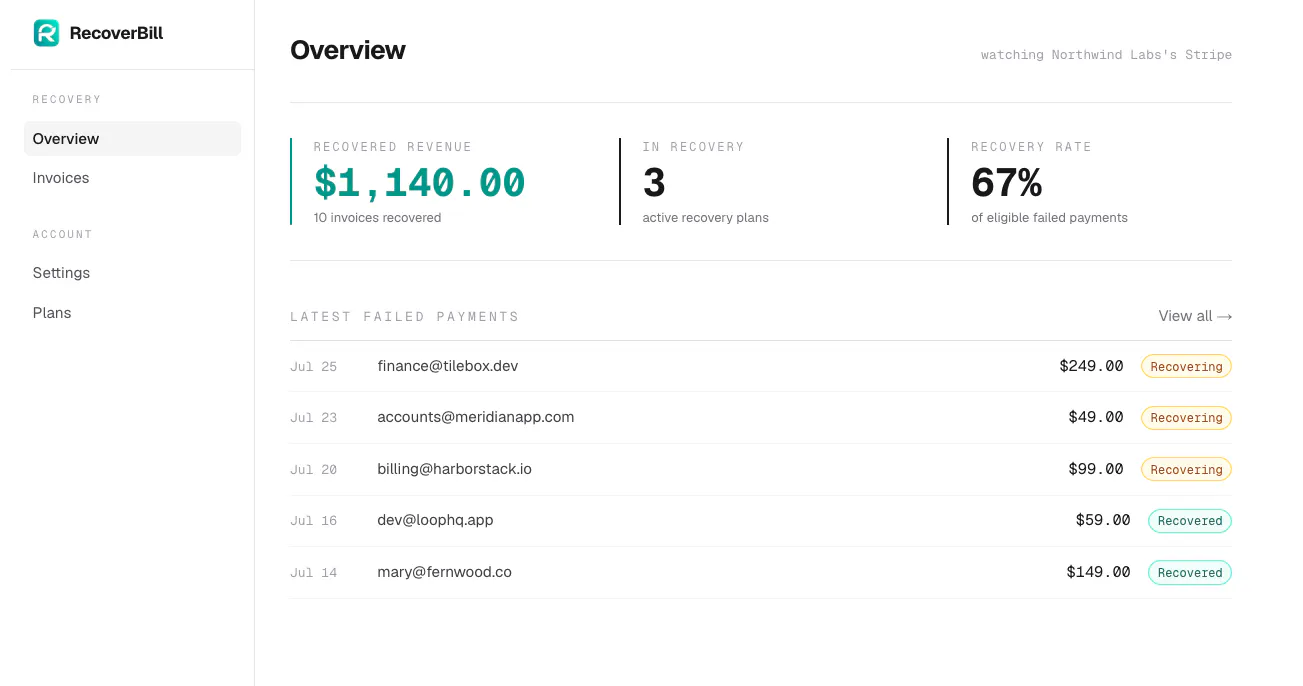1303x686 pixels.
Task: Click the $249.00 amount
Action: [1091, 366]
